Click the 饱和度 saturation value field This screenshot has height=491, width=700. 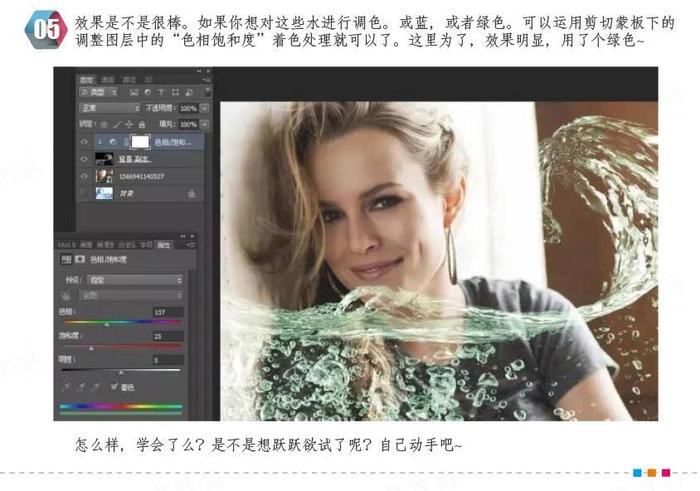pyautogui.click(x=166, y=336)
